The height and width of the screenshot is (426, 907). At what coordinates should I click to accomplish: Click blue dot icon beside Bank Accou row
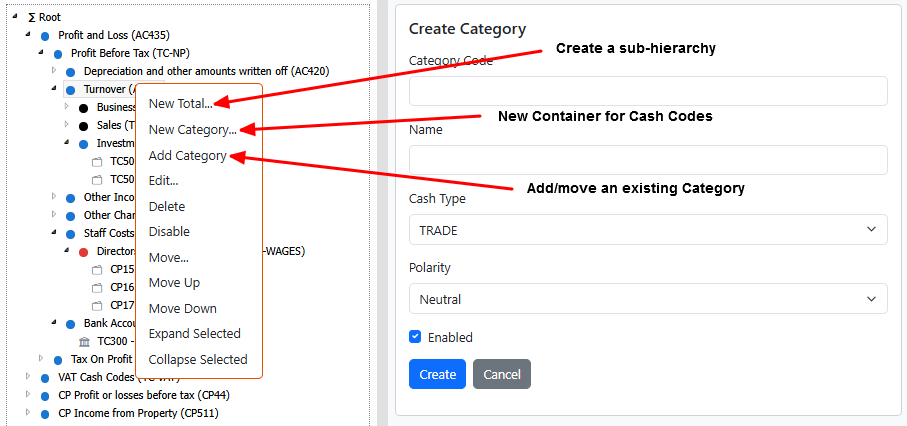click(71, 324)
